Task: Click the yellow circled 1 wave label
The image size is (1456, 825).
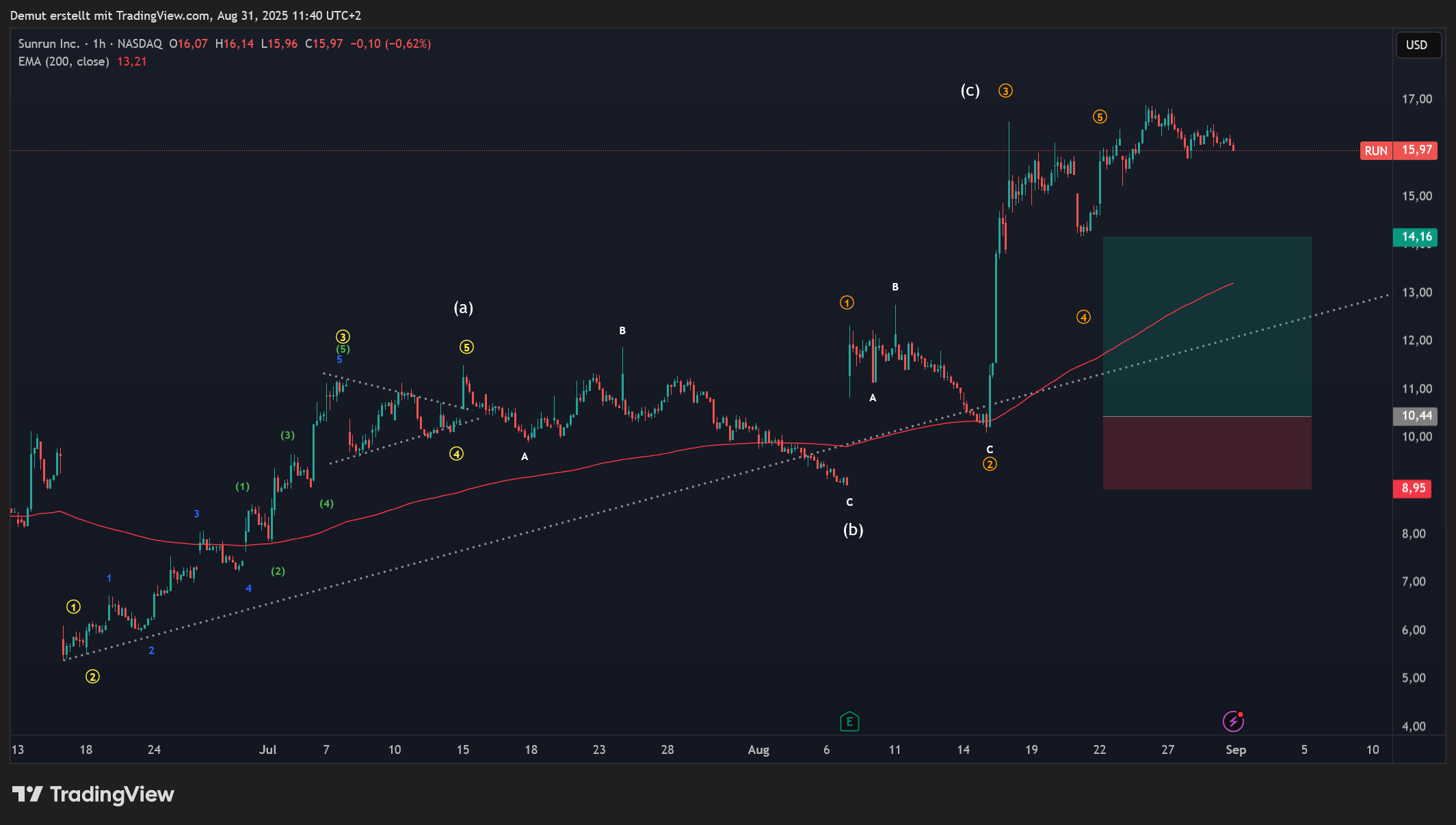Action: (73, 607)
